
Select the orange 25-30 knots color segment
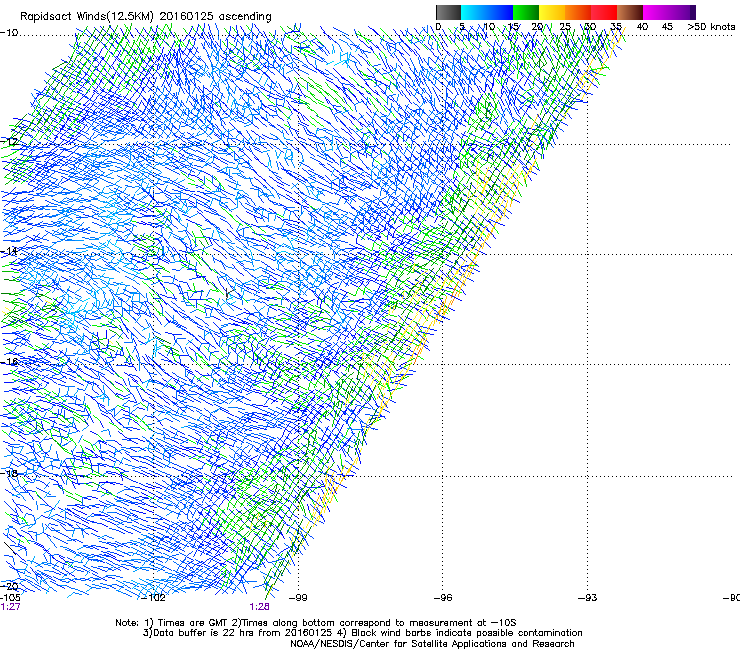pos(578,12)
